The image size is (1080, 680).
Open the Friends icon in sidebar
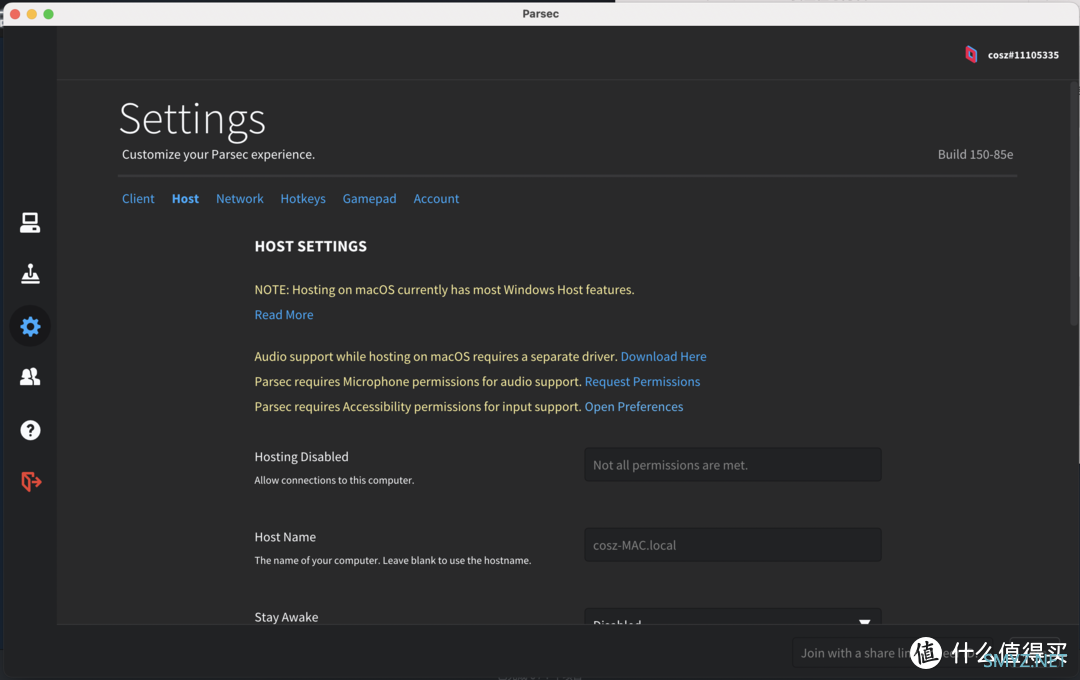coord(30,377)
